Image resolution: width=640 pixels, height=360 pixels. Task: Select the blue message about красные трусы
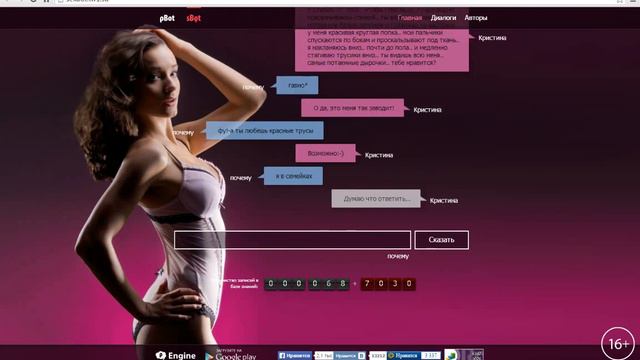[265, 131]
